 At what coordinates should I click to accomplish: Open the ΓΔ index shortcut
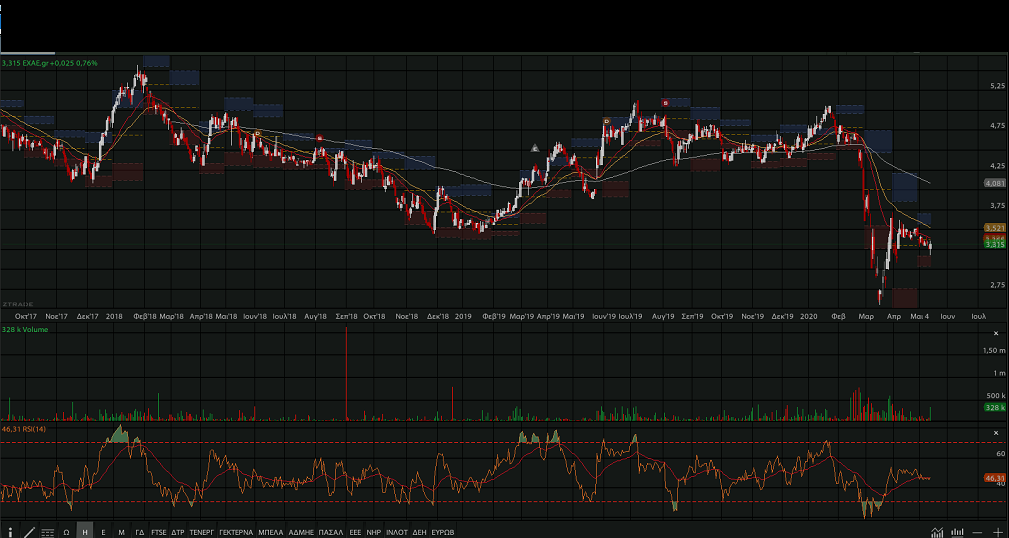pyautogui.click(x=140, y=532)
